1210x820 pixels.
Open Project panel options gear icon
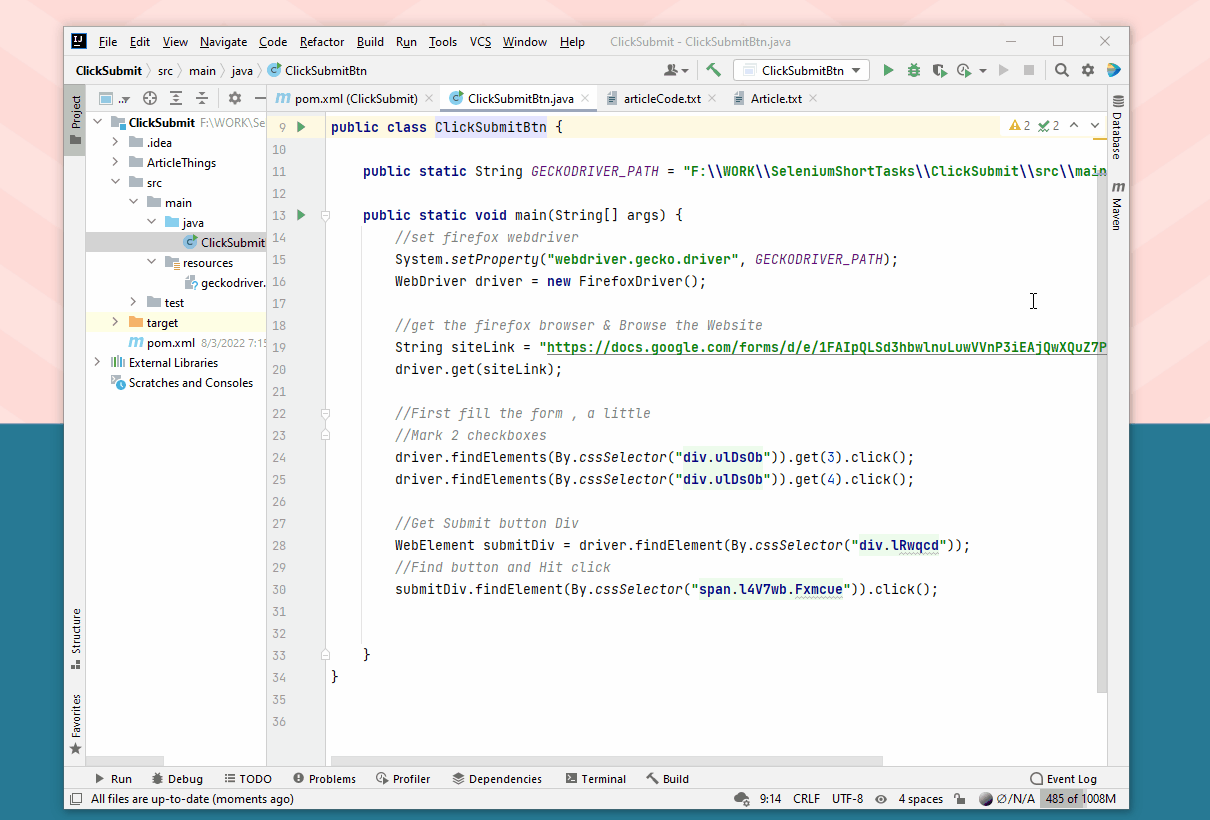[x=235, y=98]
